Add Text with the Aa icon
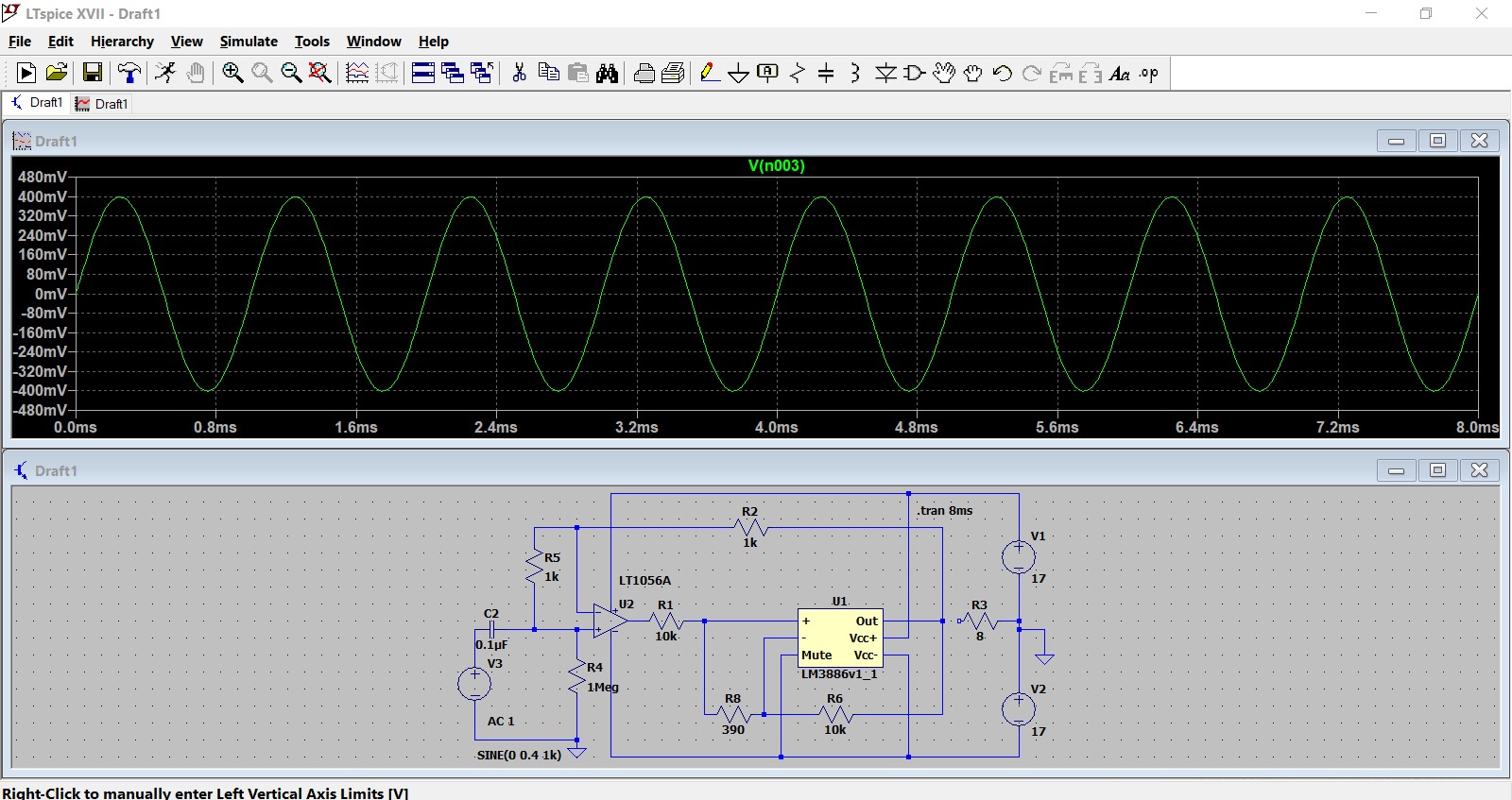 pos(1120,73)
